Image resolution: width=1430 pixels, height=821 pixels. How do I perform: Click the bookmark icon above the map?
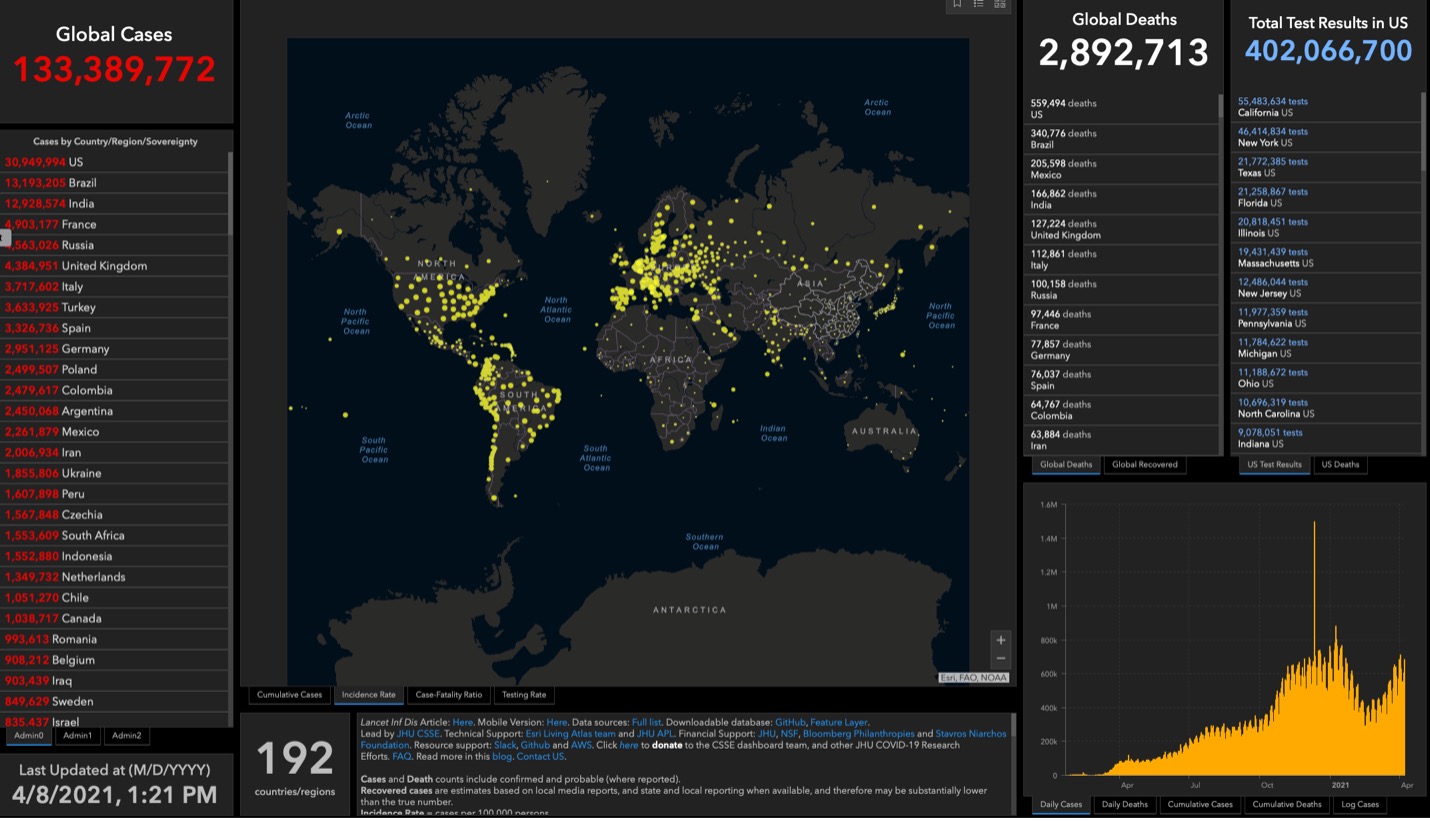[956, 4]
